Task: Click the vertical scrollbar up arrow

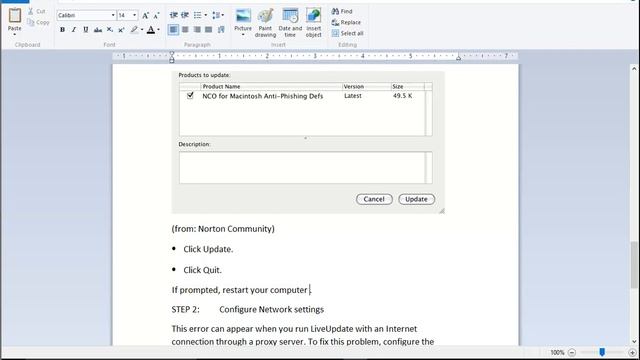Action: (x=634, y=69)
